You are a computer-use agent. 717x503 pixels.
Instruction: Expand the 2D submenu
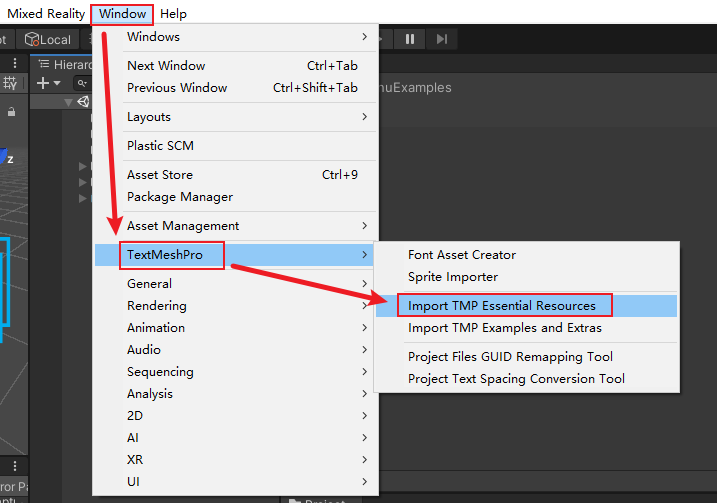coord(235,416)
